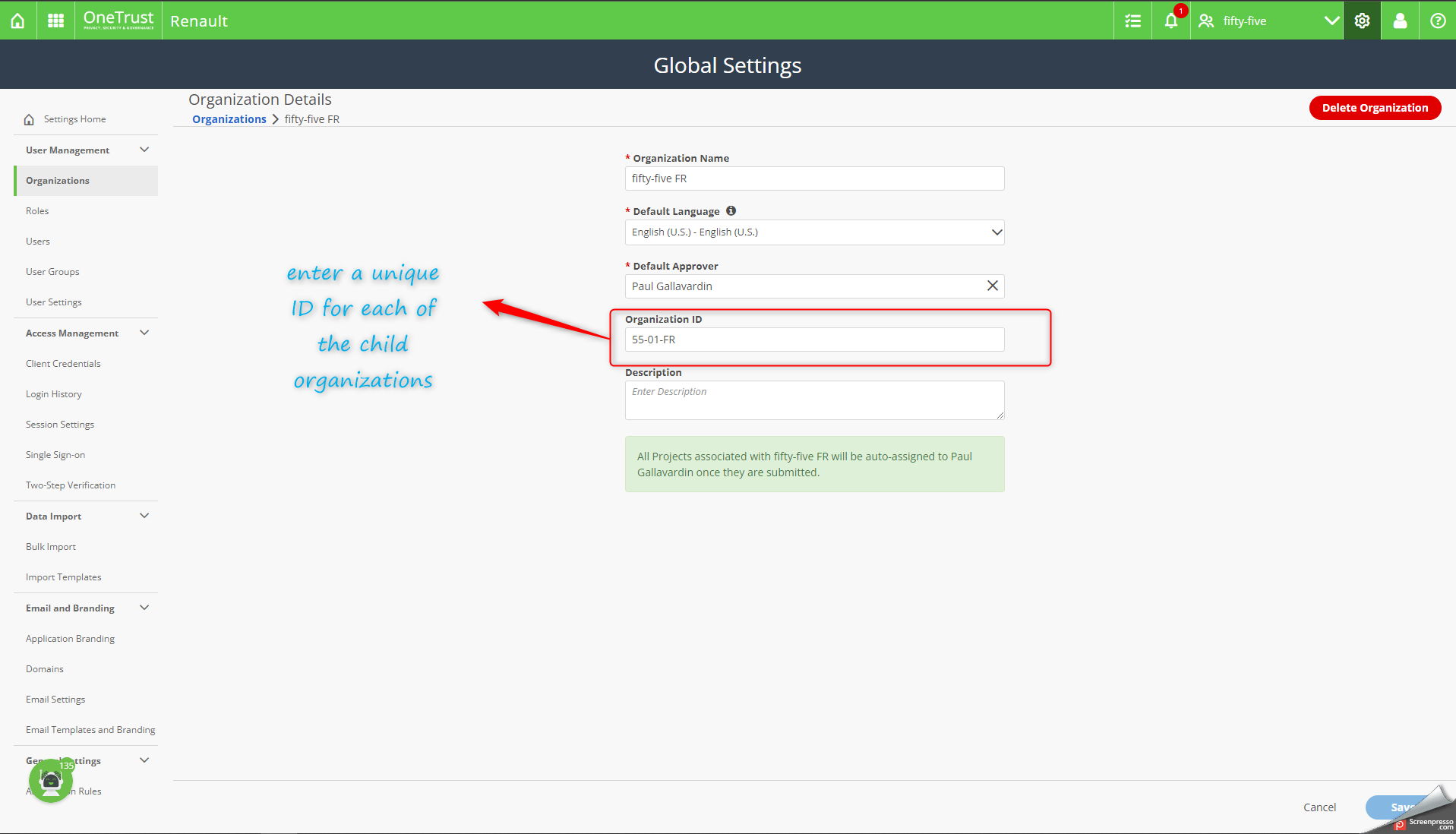Open Single Sign-on settings
1456x834 pixels.
pos(55,454)
